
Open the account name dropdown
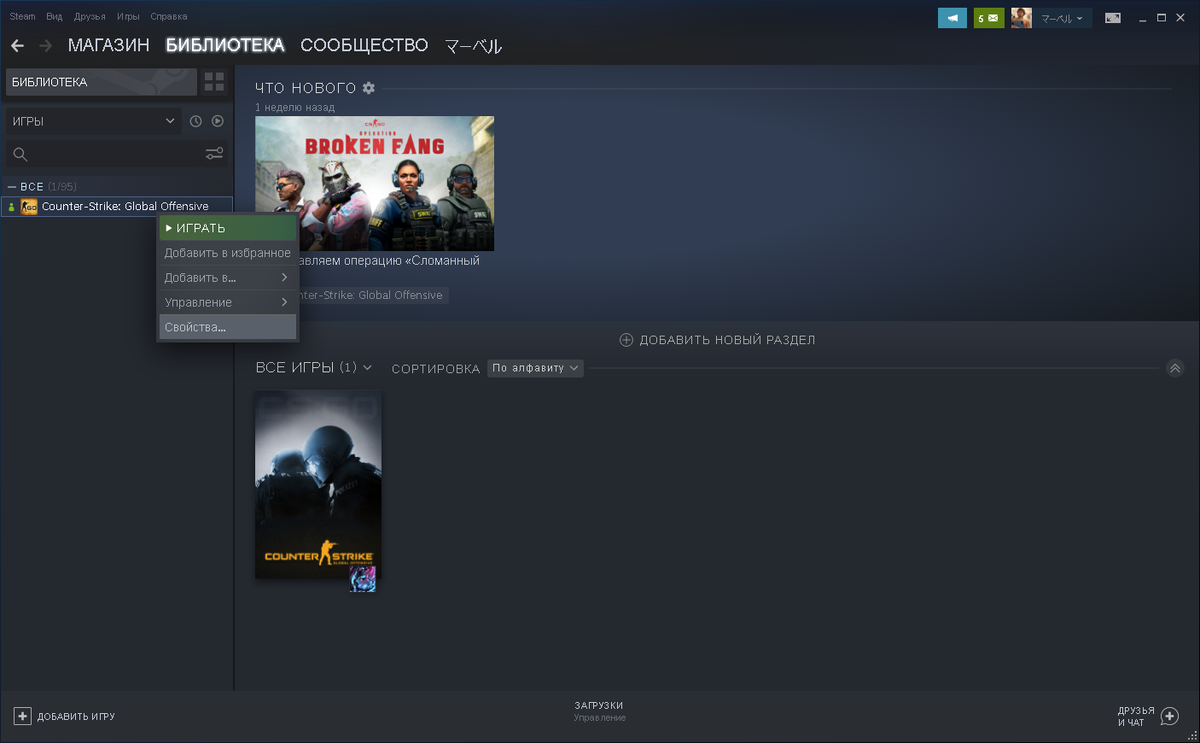1062,18
